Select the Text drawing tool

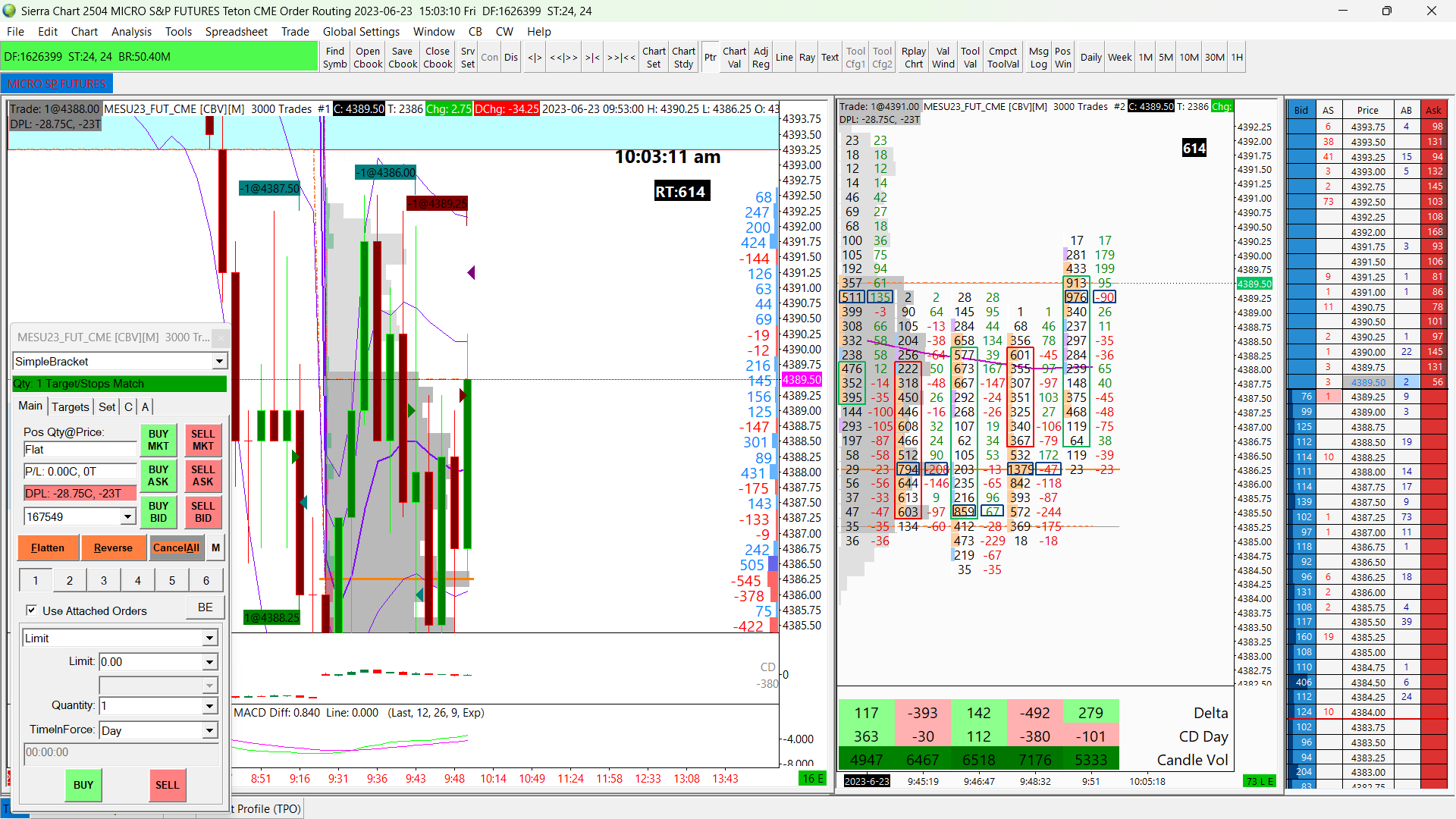pos(830,58)
